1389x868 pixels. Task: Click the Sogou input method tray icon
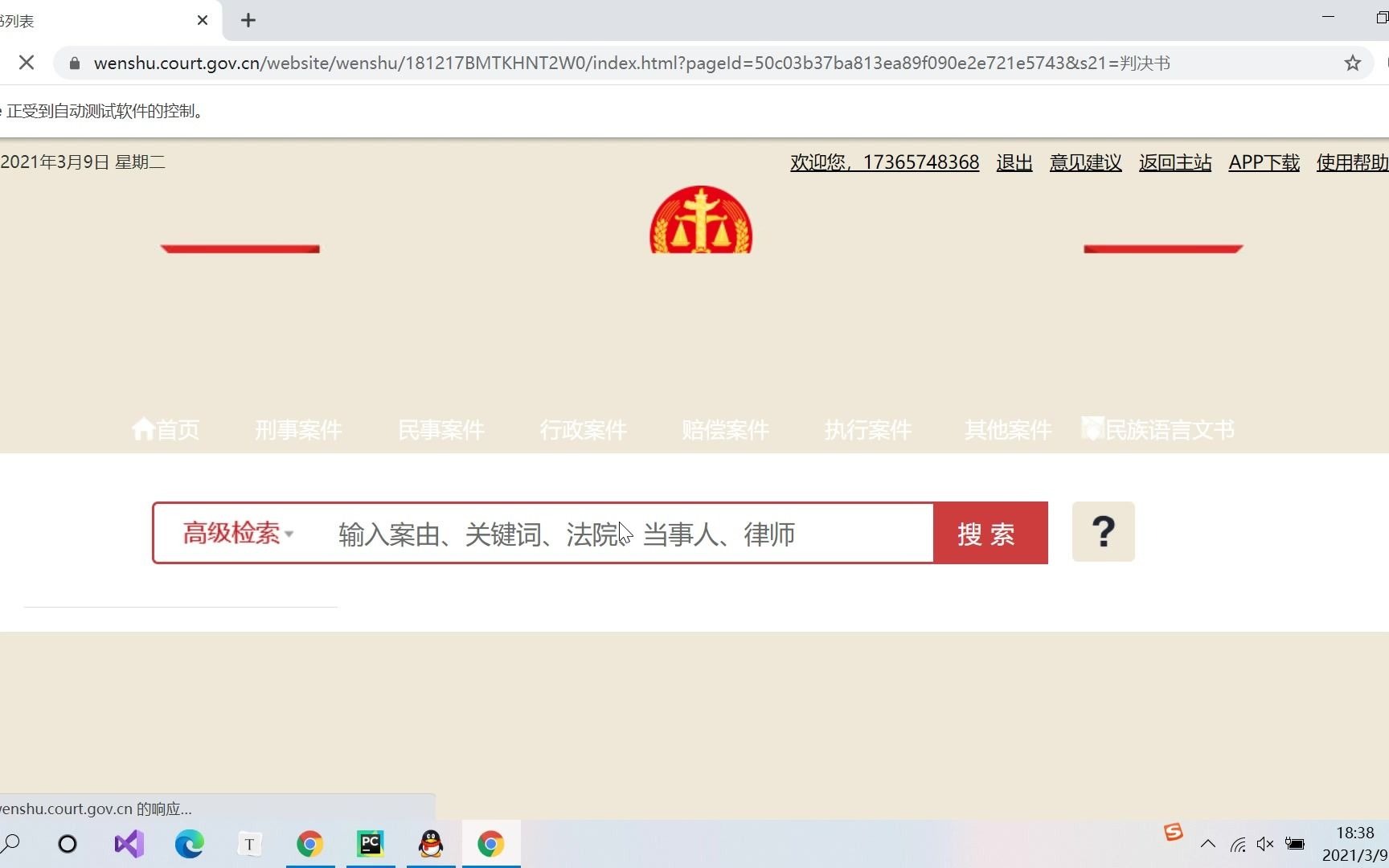[1174, 833]
